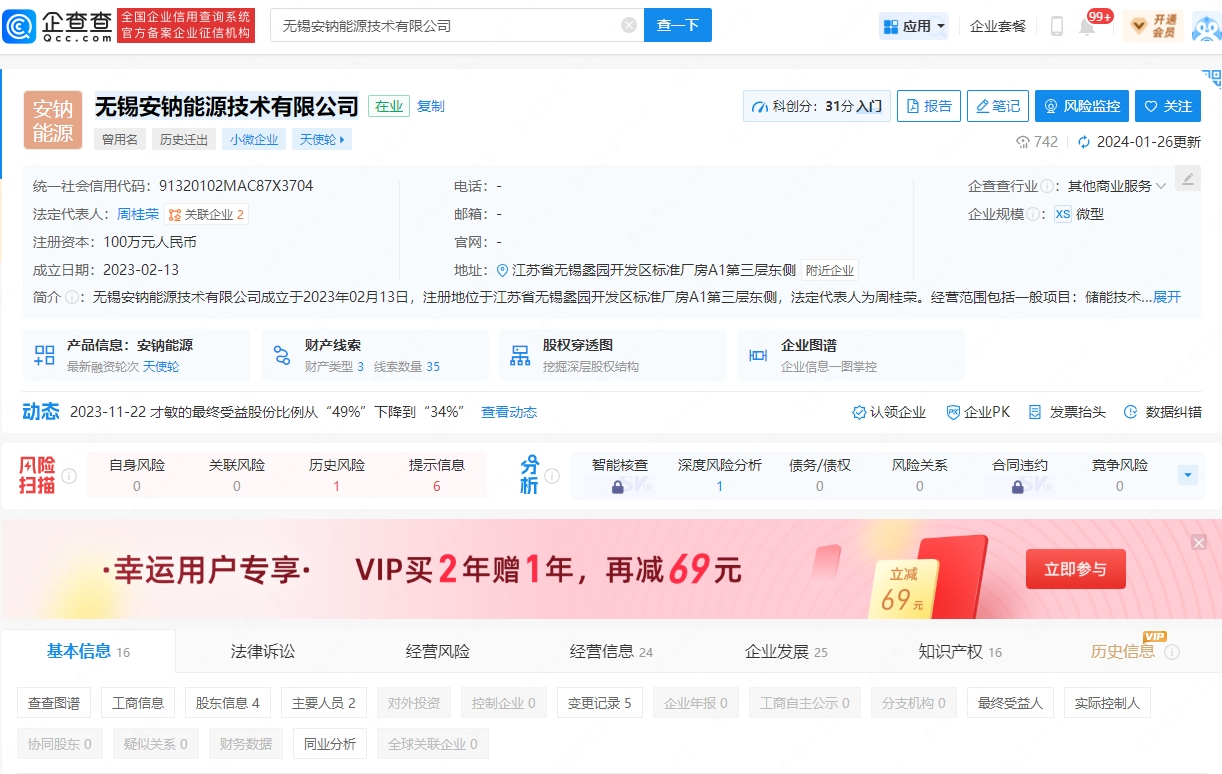The width and height of the screenshot is (1222, 774).
Task: Open the 企业图谱 company graph icon
Action: [758, 355]
